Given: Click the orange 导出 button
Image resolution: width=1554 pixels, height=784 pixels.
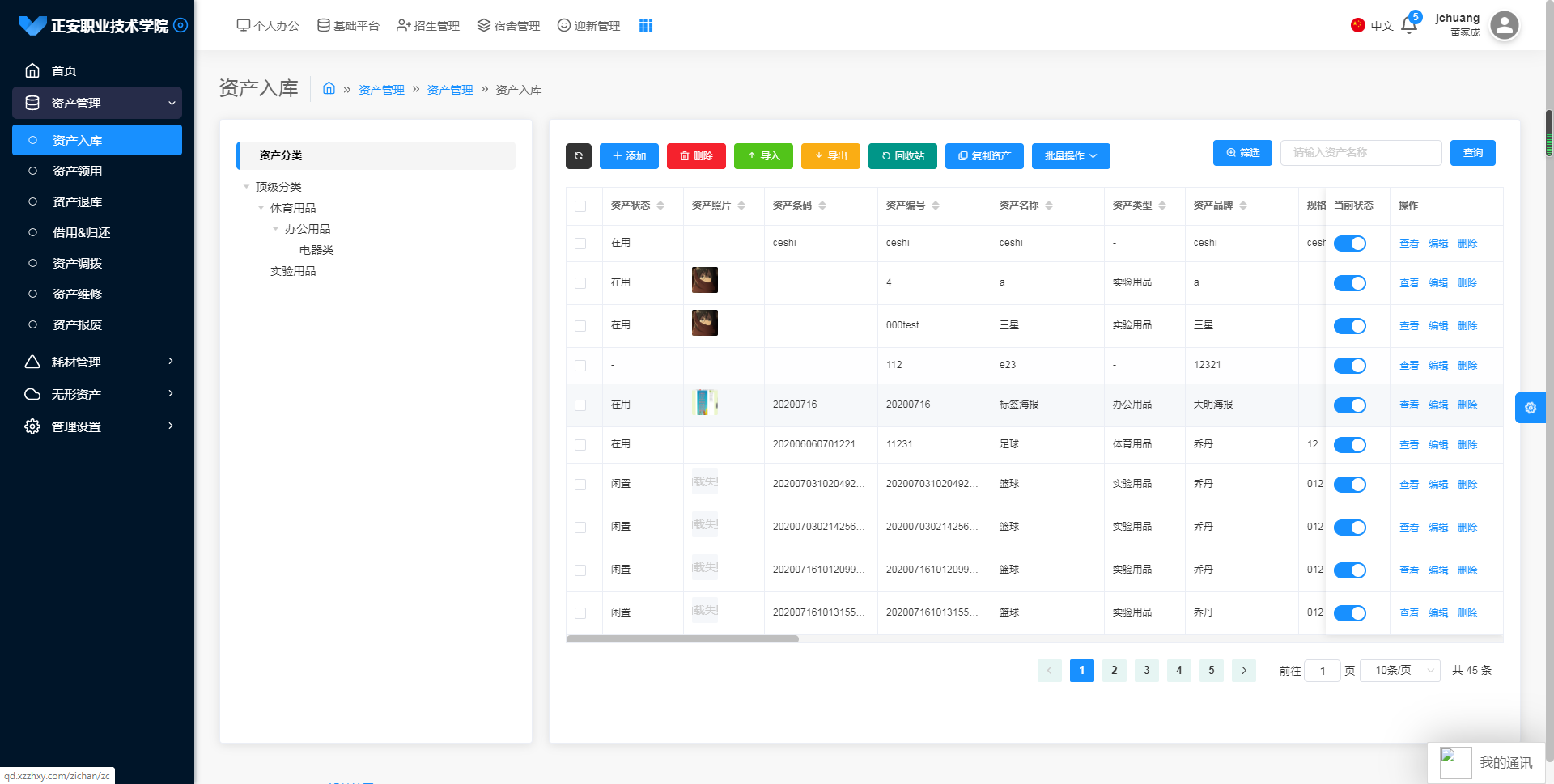Looking at the screenshot, I should coord(830,156).
